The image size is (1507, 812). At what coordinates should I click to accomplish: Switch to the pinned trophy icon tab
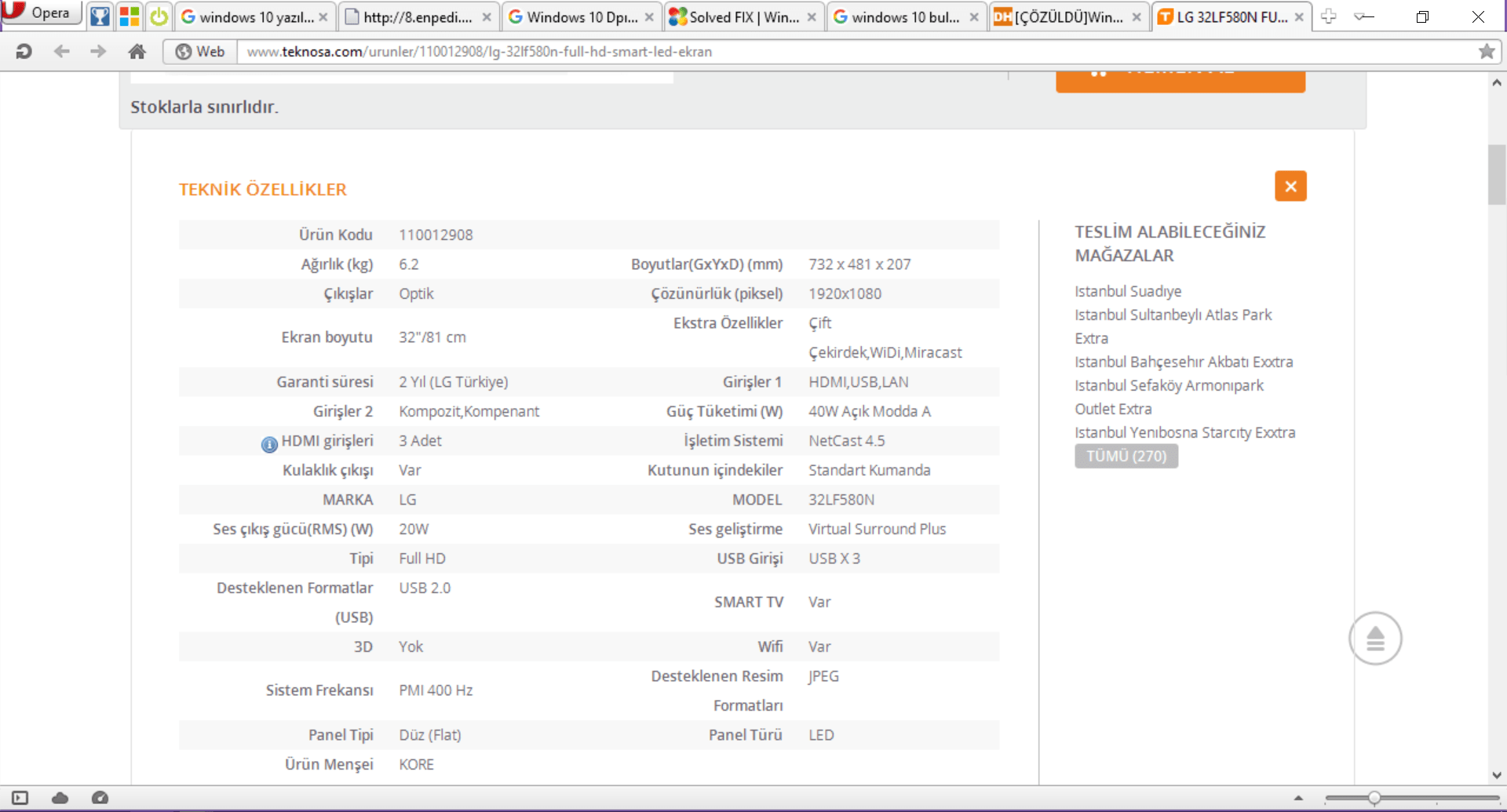tap(100, 16)
